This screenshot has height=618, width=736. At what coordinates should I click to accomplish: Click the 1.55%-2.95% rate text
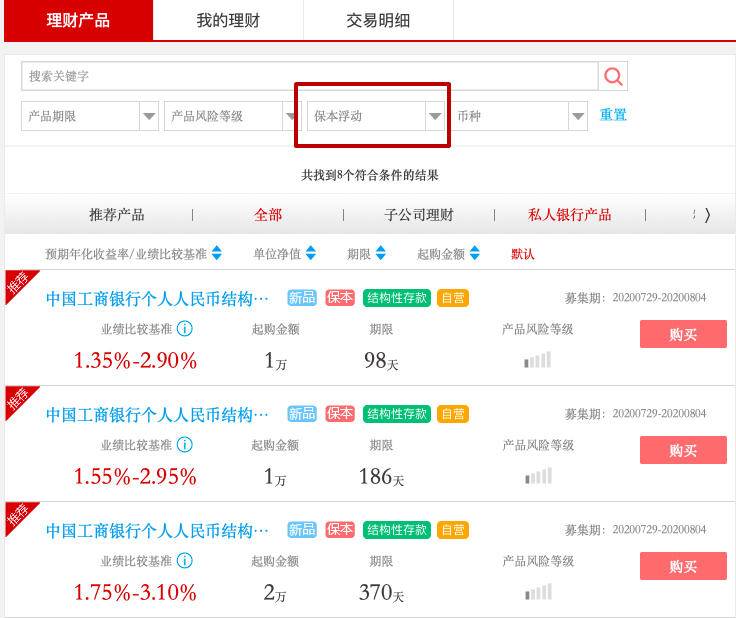[135, 476]
